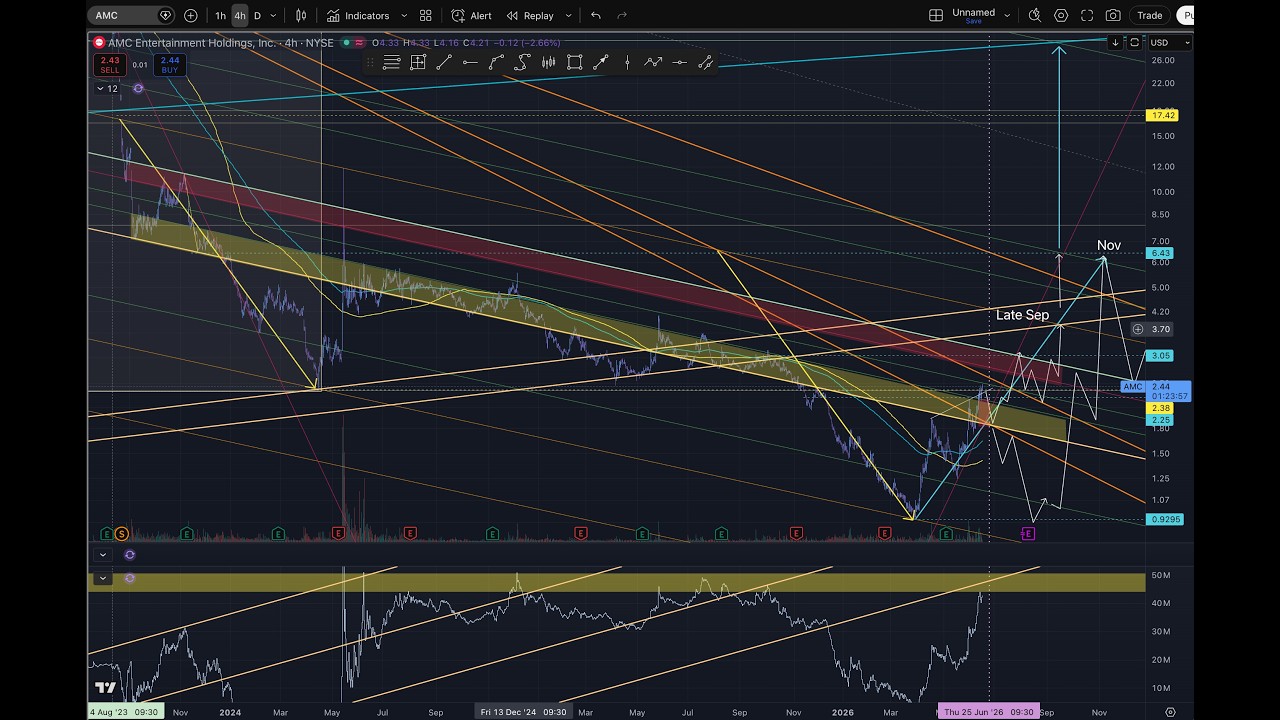Select the 'Late Sep' text annotation

pyautogui.click(x=1022, y=315)
